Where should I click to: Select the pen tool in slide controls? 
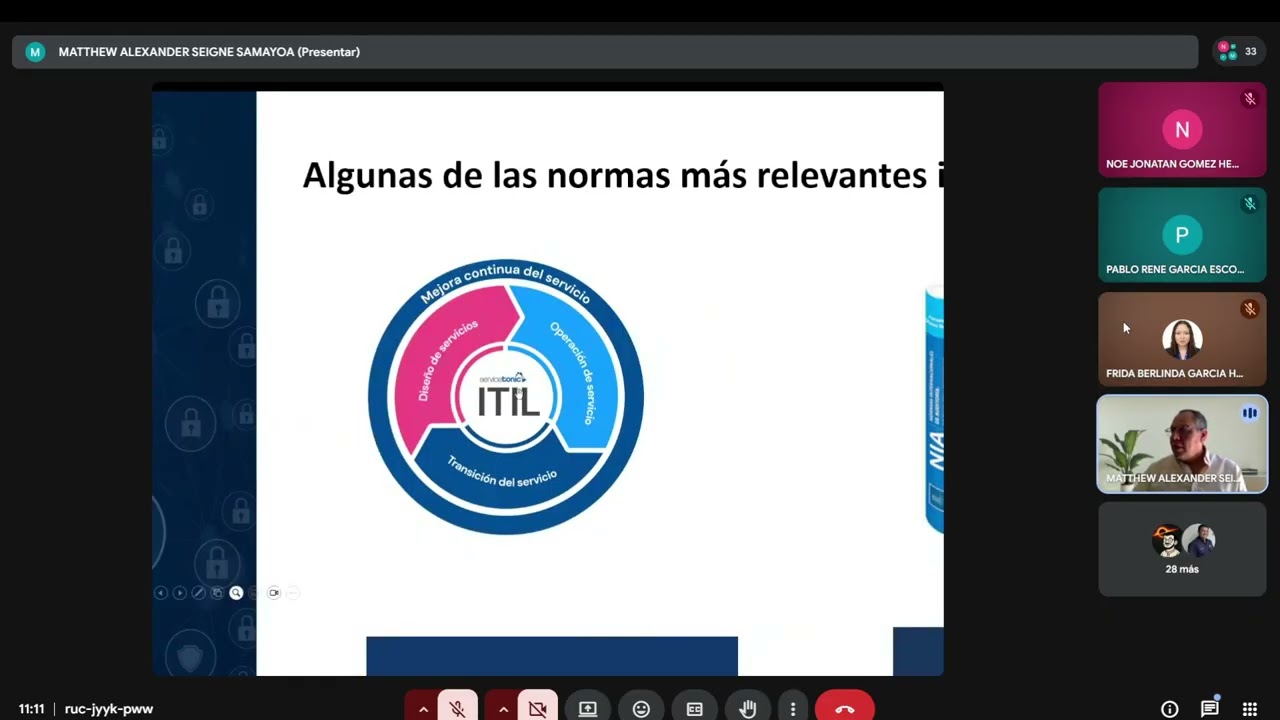[x=198, y=593]
